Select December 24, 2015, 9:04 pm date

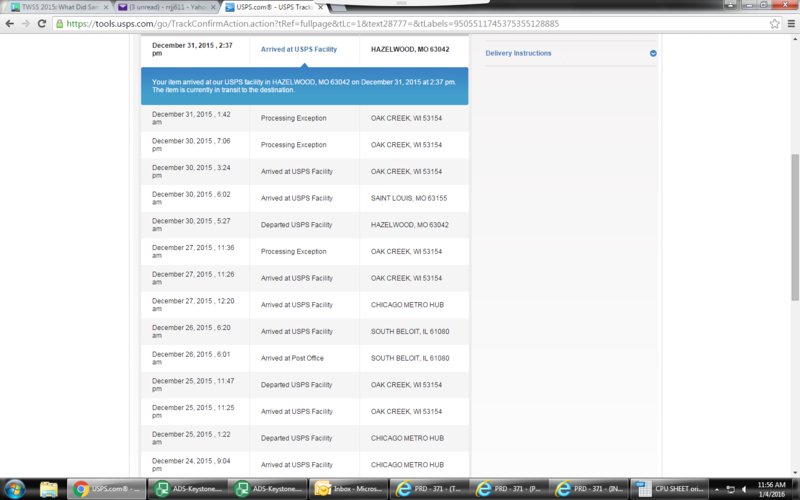click(x=191, y=465)
